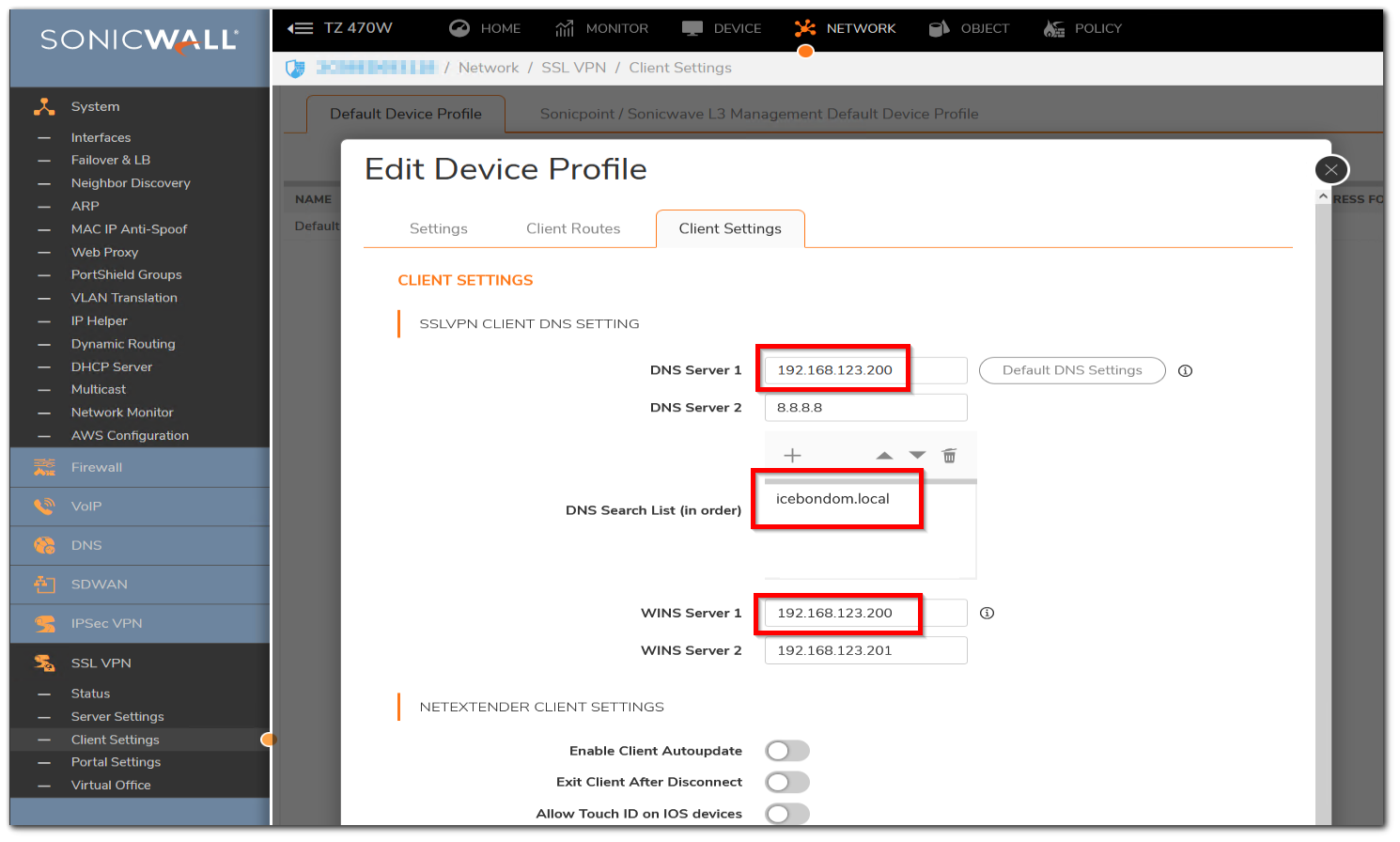
Task: Open Network Monitor page
Action: point(122,413)
